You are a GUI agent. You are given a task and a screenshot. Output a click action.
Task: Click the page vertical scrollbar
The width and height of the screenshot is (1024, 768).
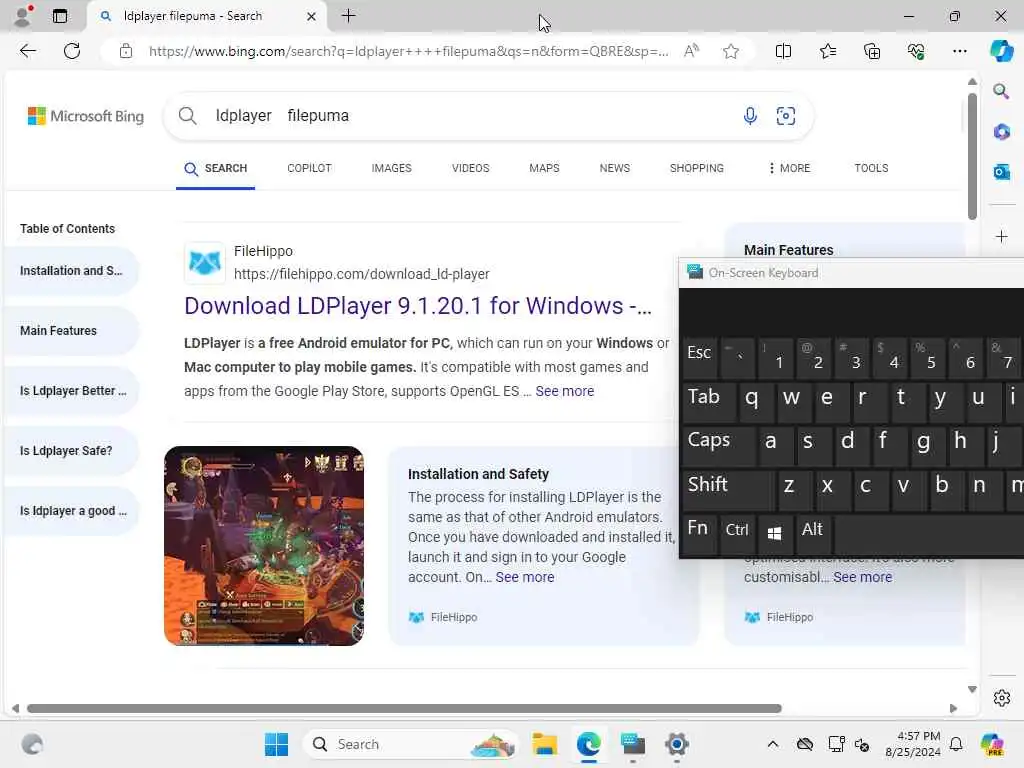pyautogui.click(x=972, y=157)
